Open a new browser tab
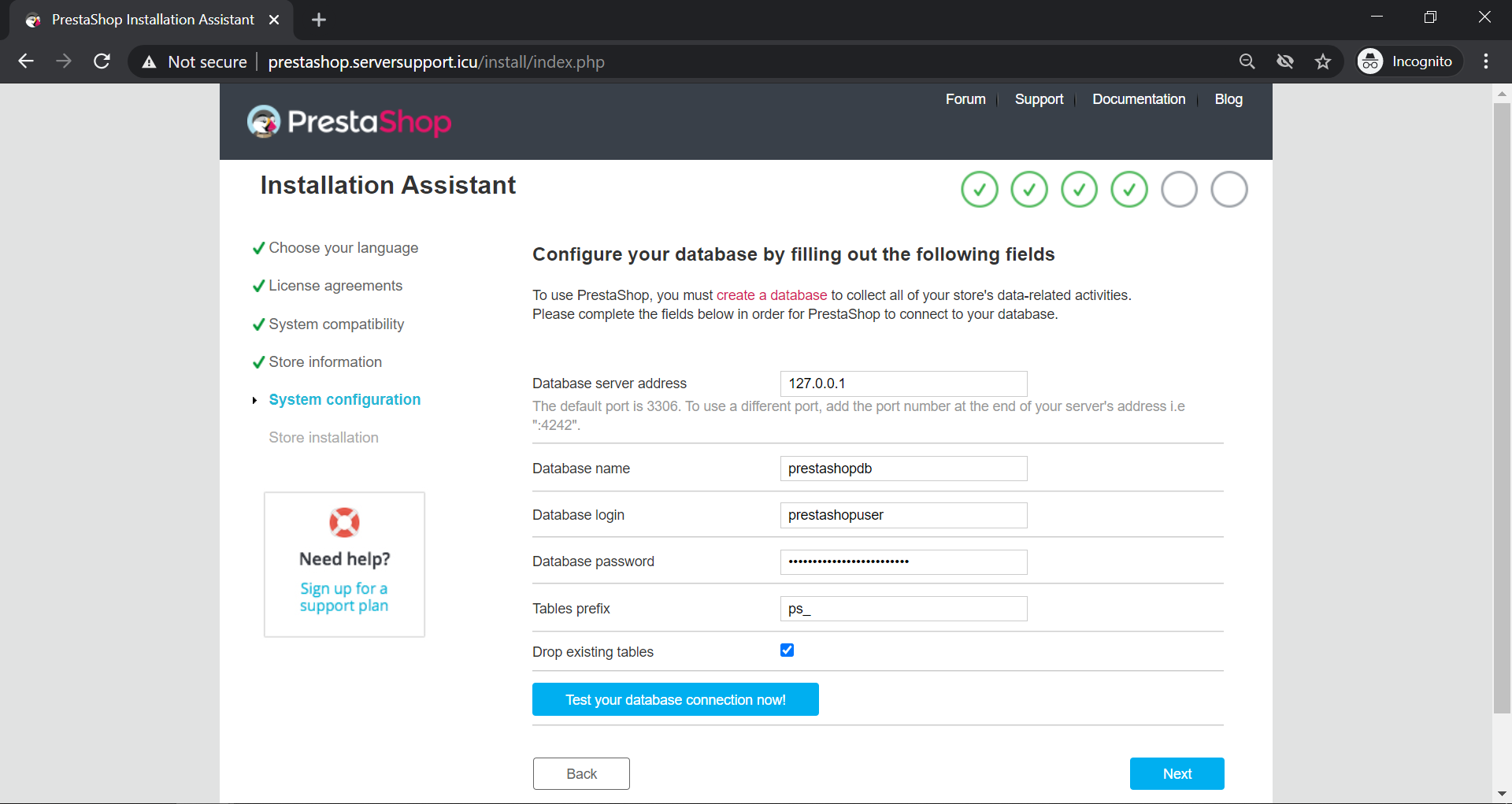This screenshot has width=1512, height=804. [x=319, y=20]
